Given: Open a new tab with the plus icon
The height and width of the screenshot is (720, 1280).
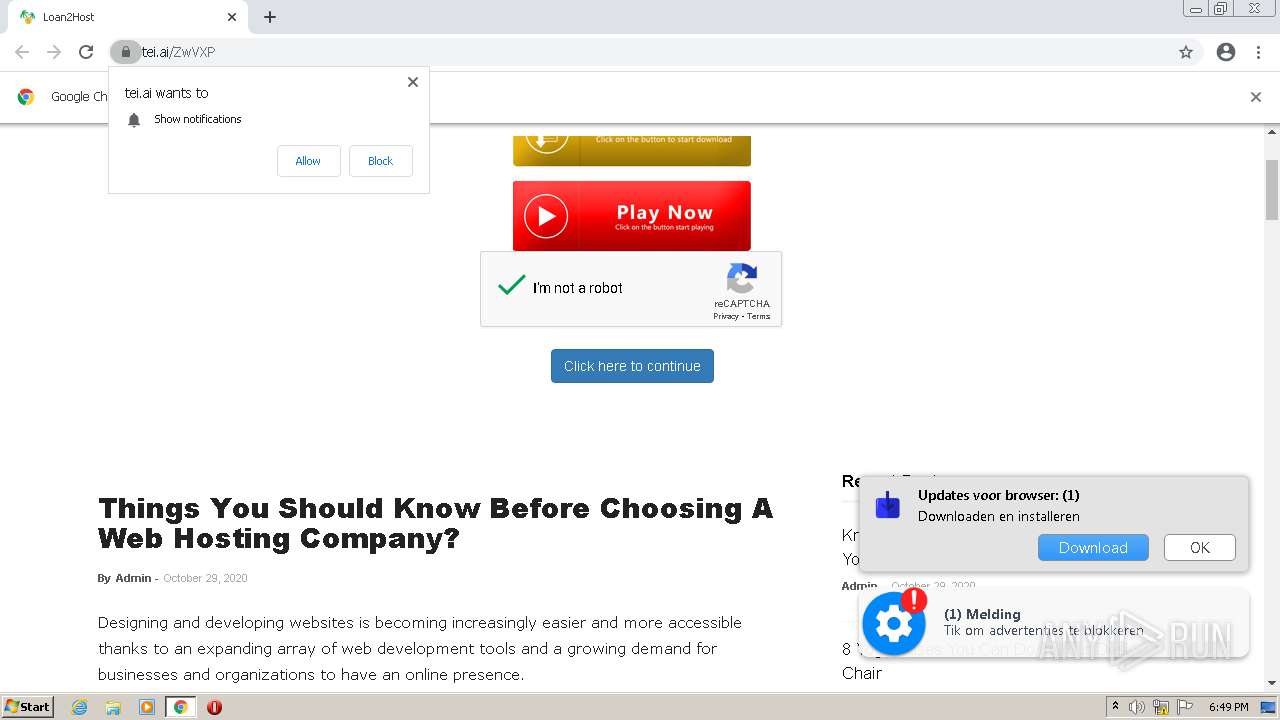Looking at the screenshot, I should [270, 17].
